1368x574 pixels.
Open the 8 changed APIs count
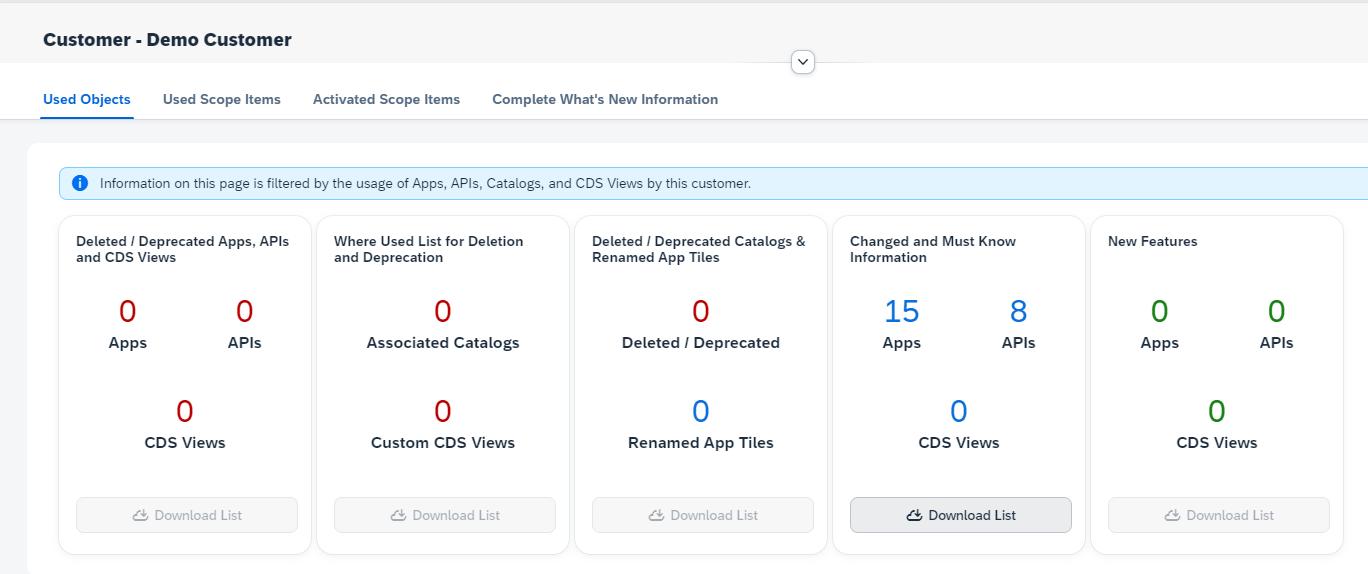[1018, 312]
